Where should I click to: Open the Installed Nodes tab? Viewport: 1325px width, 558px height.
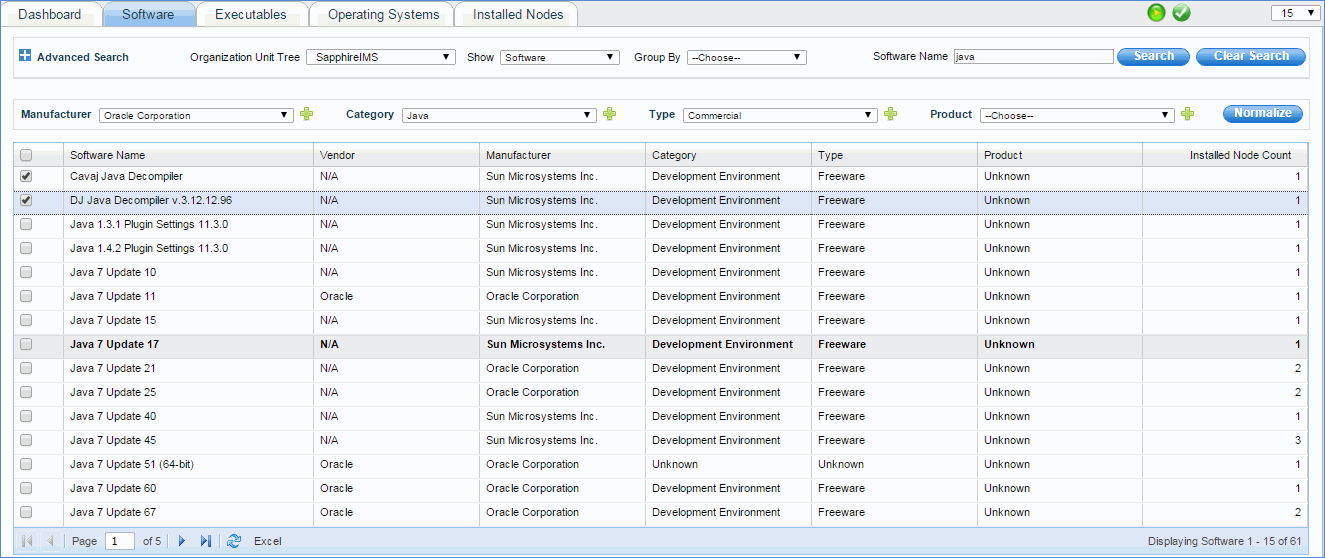[517, 14]
